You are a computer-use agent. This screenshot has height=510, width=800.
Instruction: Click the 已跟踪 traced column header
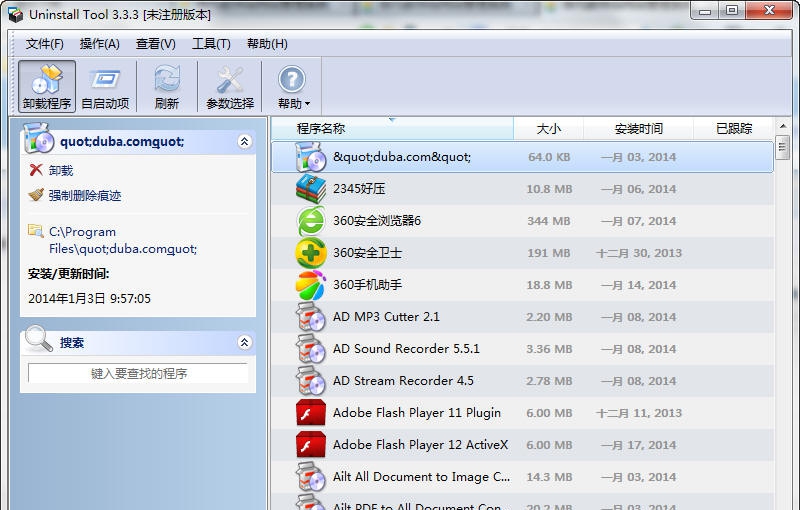[x=734, y=129]
